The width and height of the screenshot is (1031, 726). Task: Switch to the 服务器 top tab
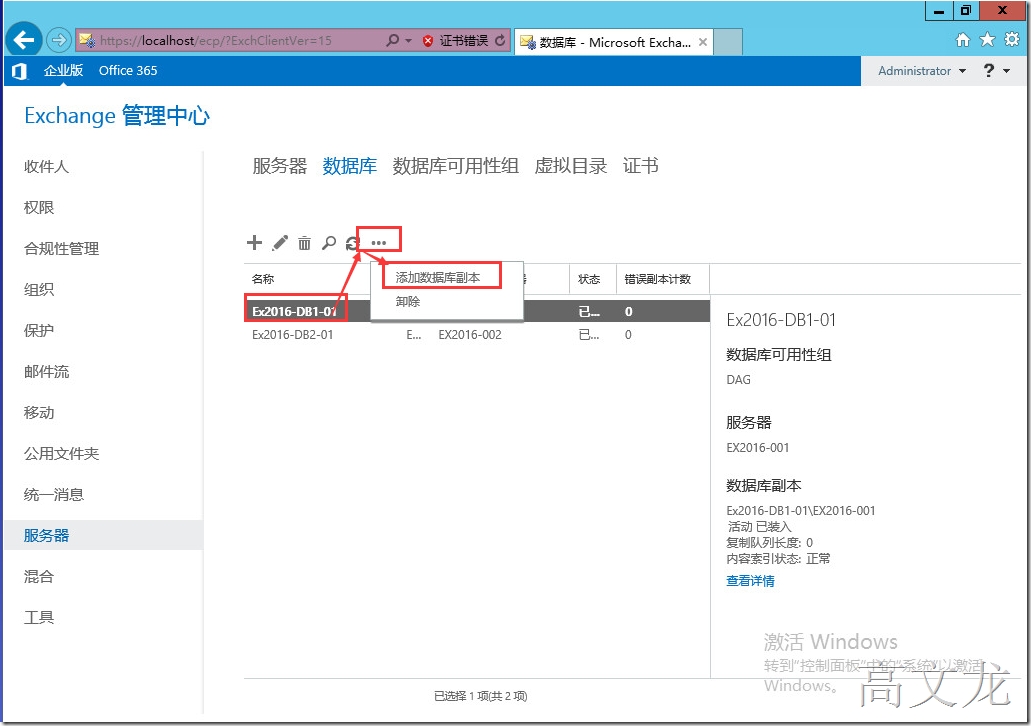(279, 166)
